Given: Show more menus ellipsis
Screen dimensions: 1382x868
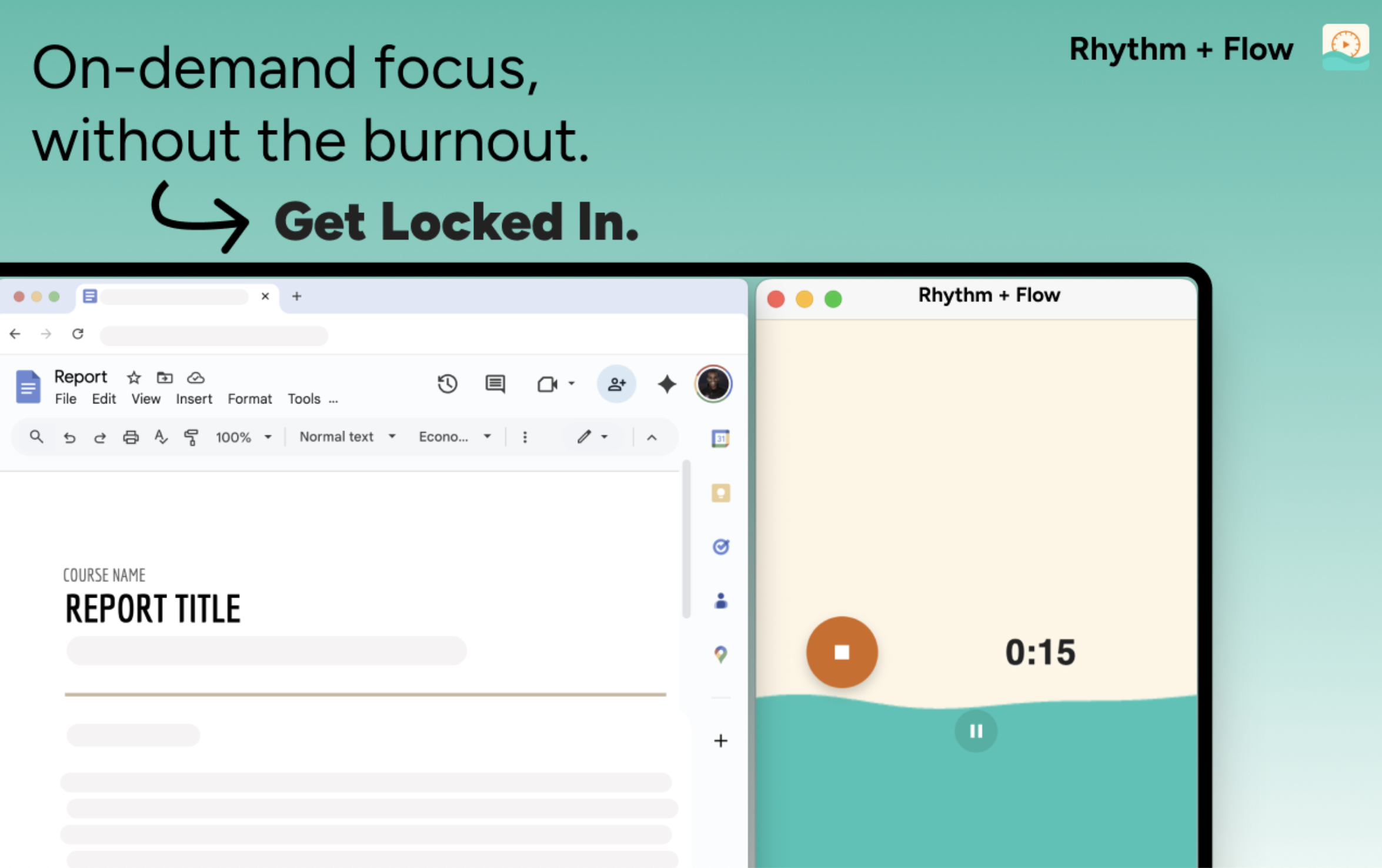Looking at the screenshot, I should coord(333,401).
